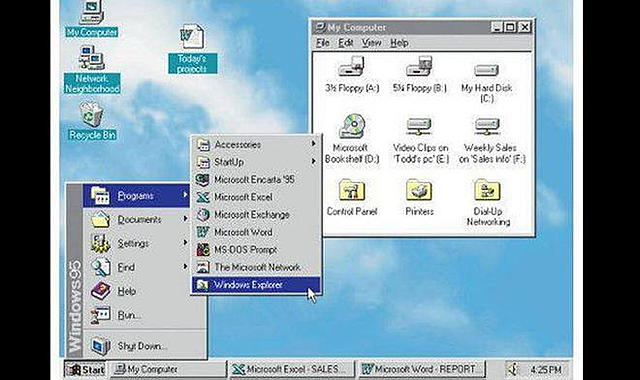Launch Microsoft Encarta '95 from Programs

click(256, 180)
